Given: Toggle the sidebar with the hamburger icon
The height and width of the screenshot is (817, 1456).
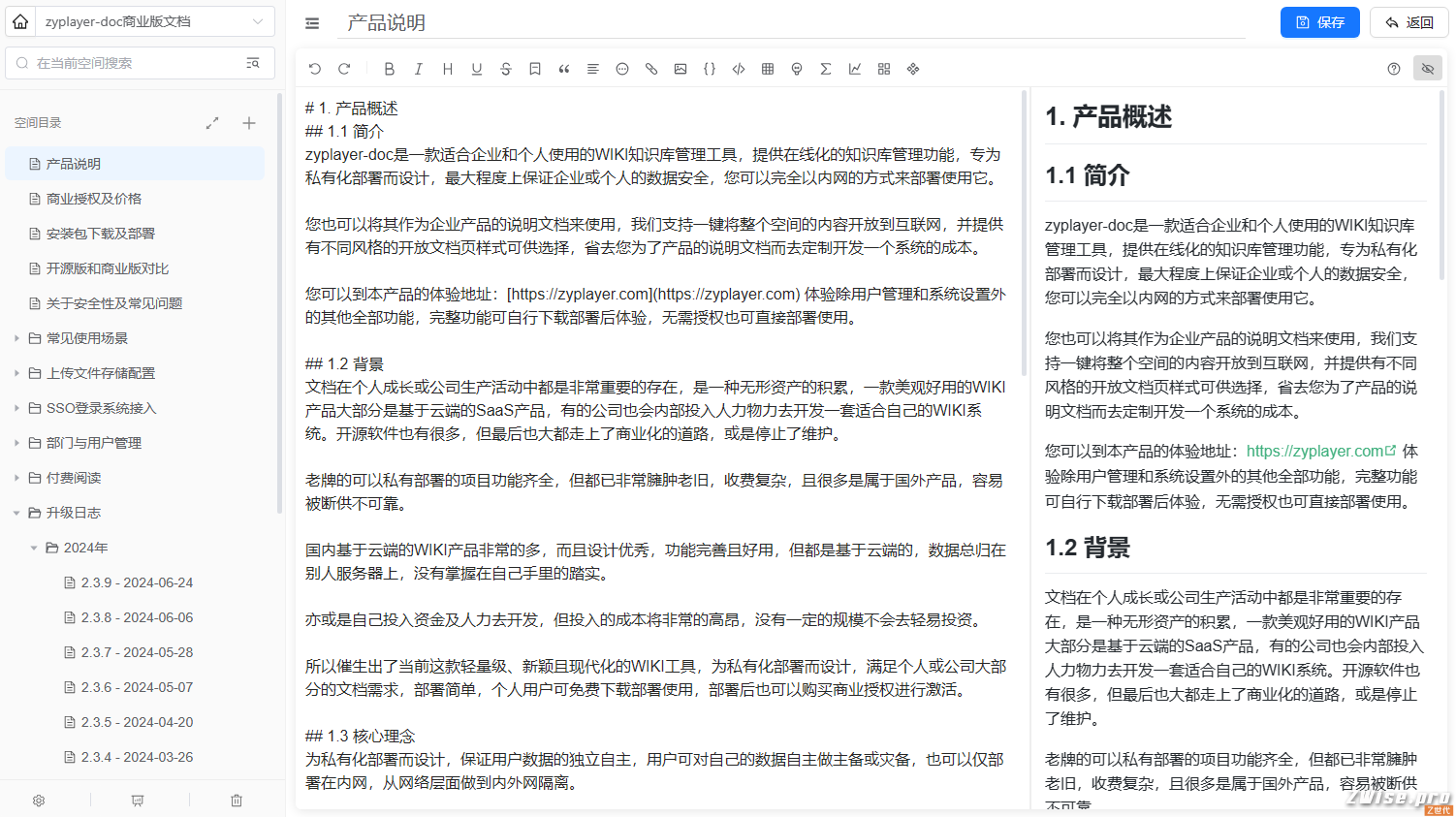Looking at the screenshot, I should [x=312, y=23].
